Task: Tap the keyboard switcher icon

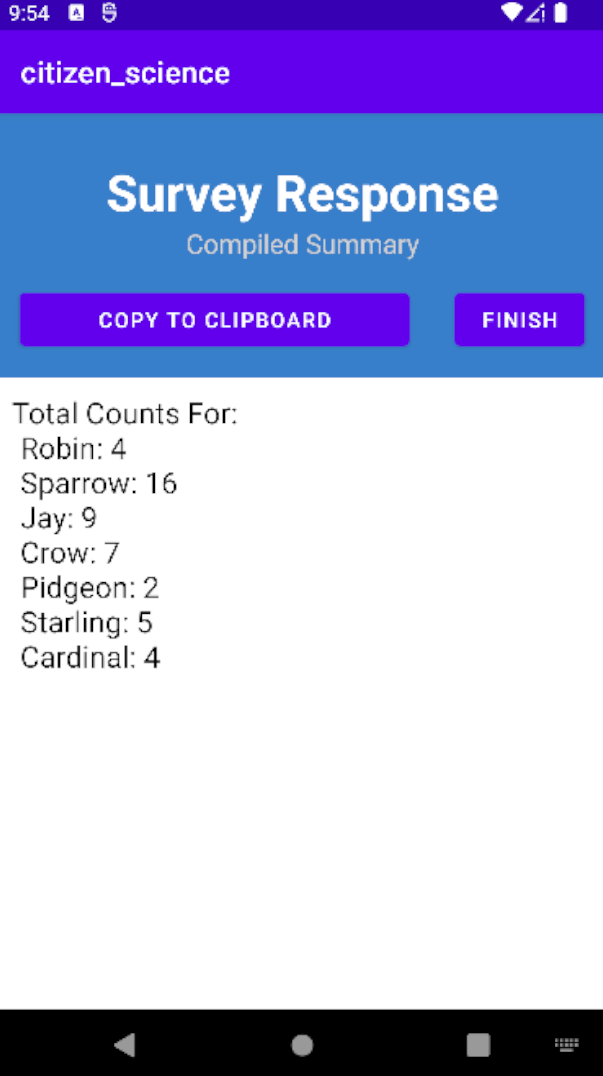Action: [566, 1045]
